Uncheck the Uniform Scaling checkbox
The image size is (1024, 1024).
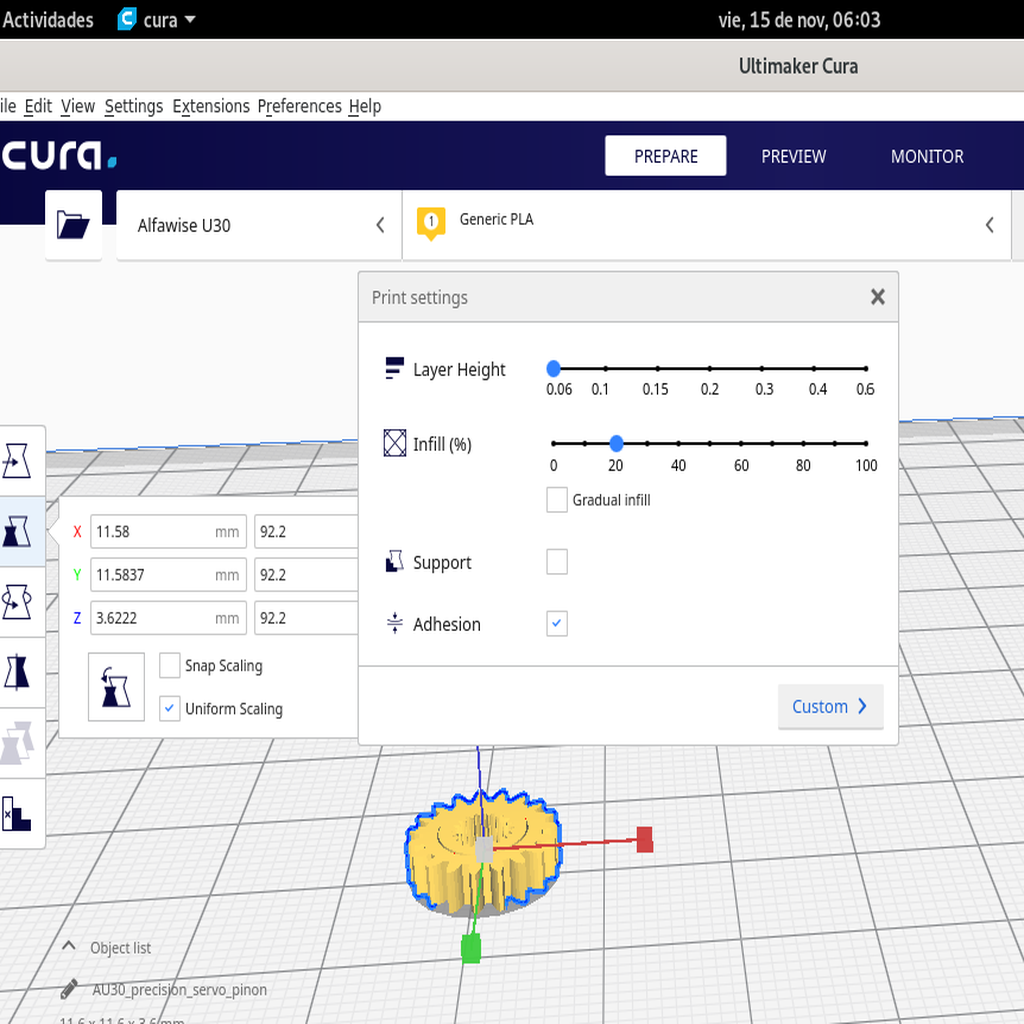coord(170,708)
